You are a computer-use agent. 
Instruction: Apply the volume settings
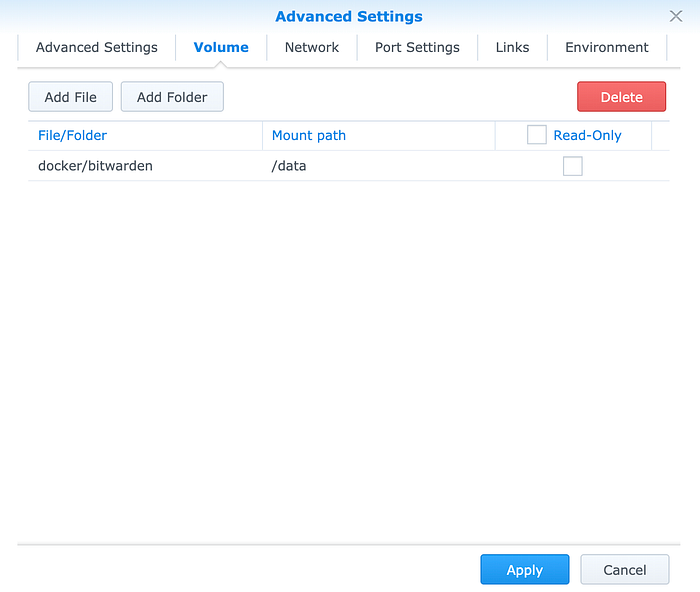[524, 570]
